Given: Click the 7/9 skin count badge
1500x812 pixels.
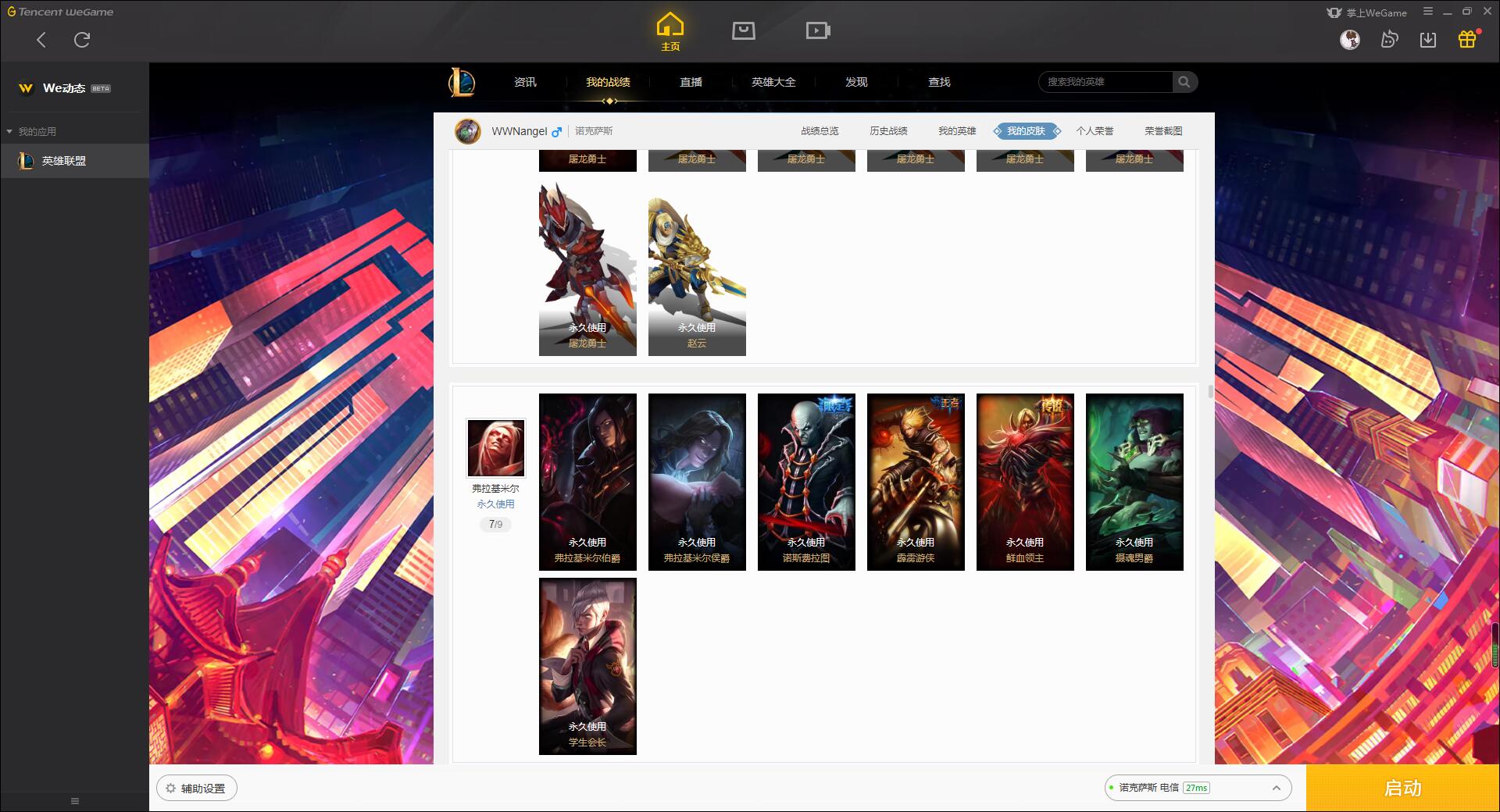Looking at the screenshot, I should (495, 525).
